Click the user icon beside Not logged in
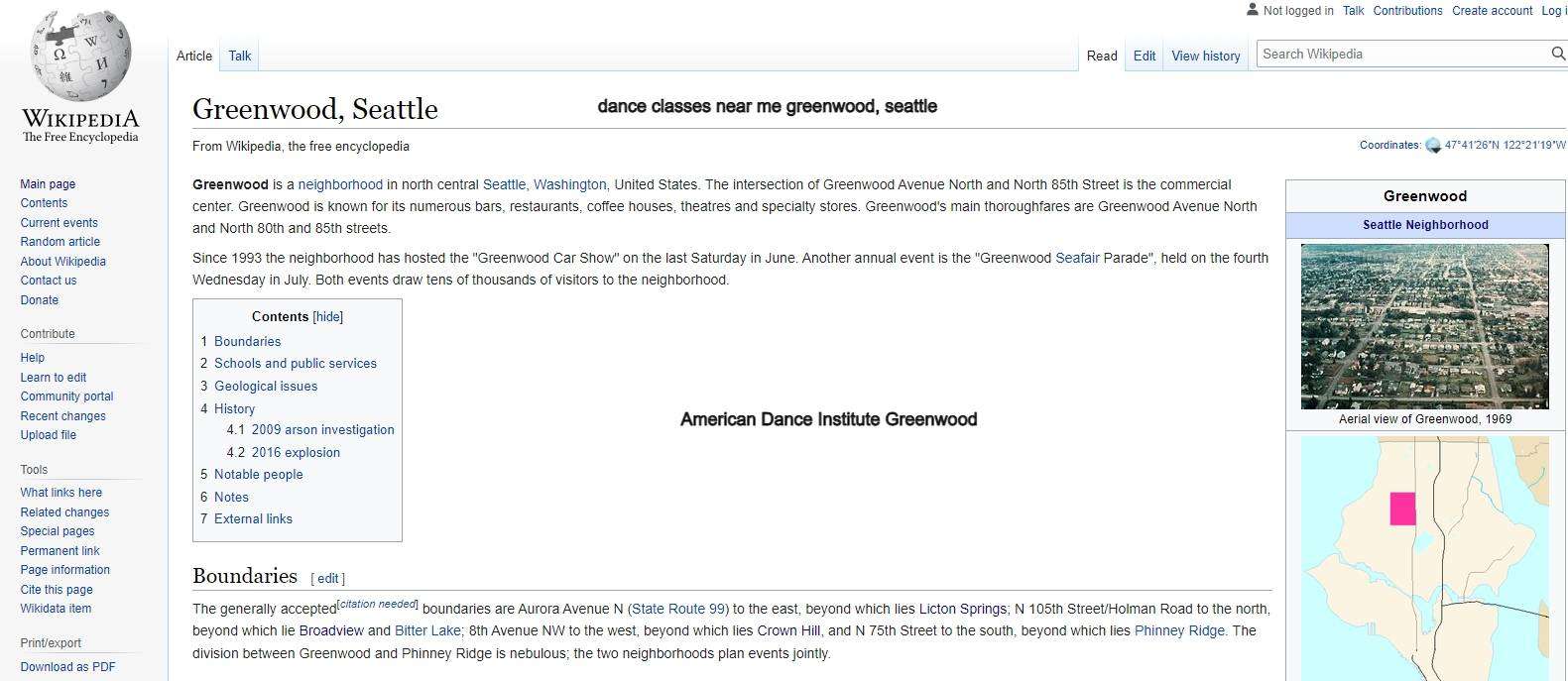Screen dimensions: 1568x681 coord(1252,10)
